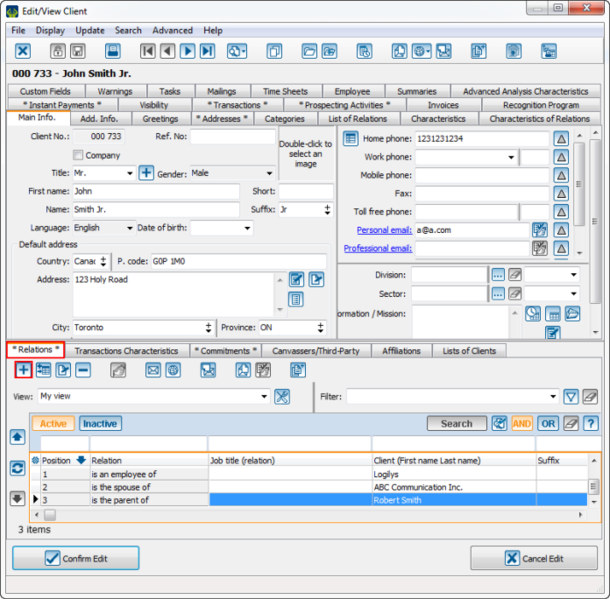
Task: Click the copy documents toolbar icon
Action: point(274,51)
